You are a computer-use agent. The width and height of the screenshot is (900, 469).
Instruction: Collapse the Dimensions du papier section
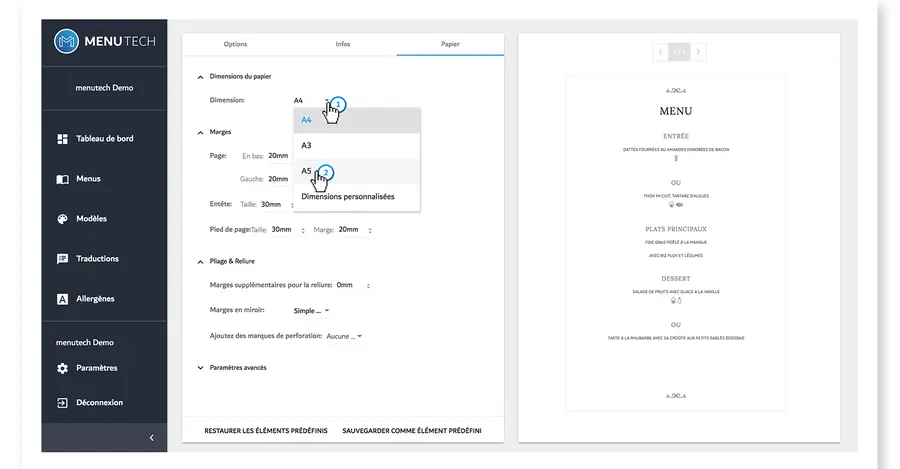click(x=200, y=76)
